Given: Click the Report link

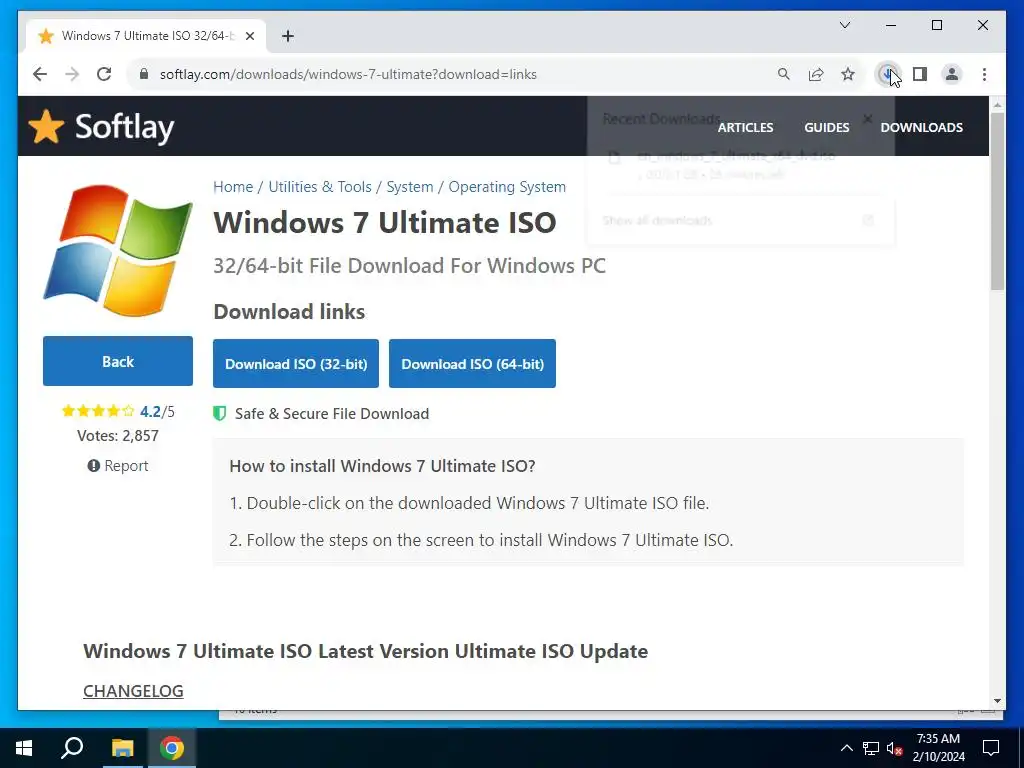Looking at the screenshot, I should point(118,466).
